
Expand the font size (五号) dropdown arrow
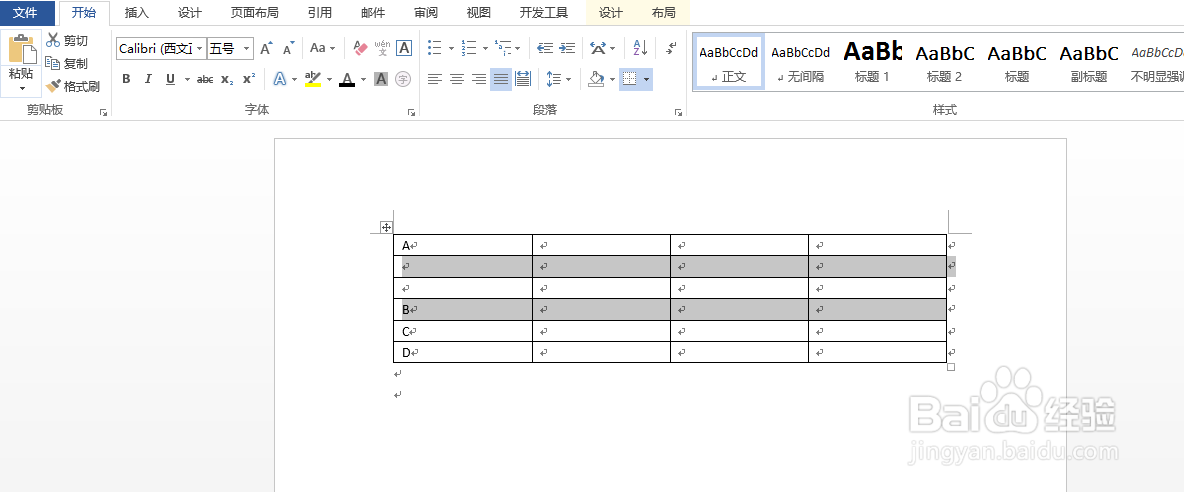point(247,48)
